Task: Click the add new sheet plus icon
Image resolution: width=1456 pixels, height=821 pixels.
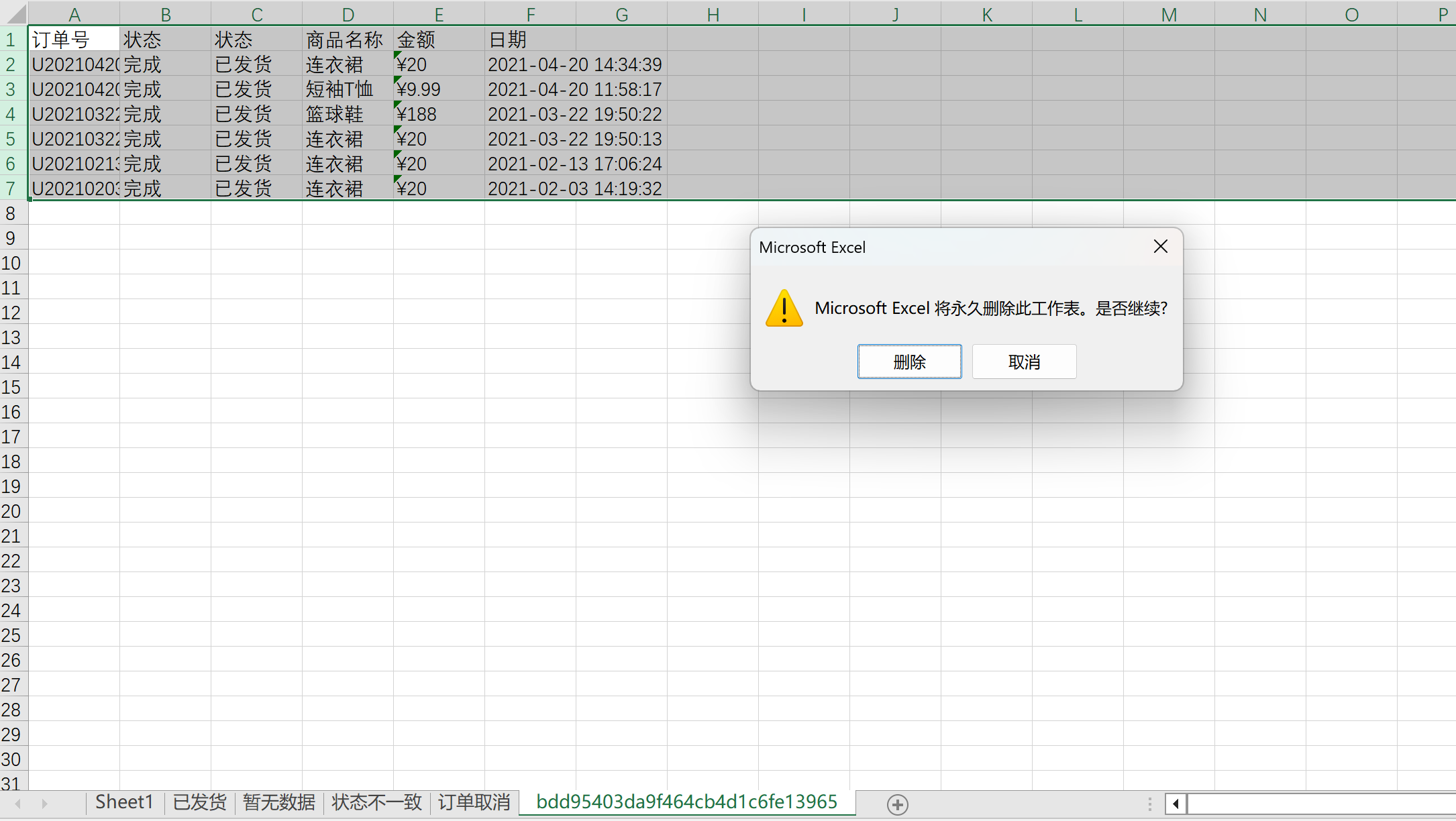Action: [897, 804]
